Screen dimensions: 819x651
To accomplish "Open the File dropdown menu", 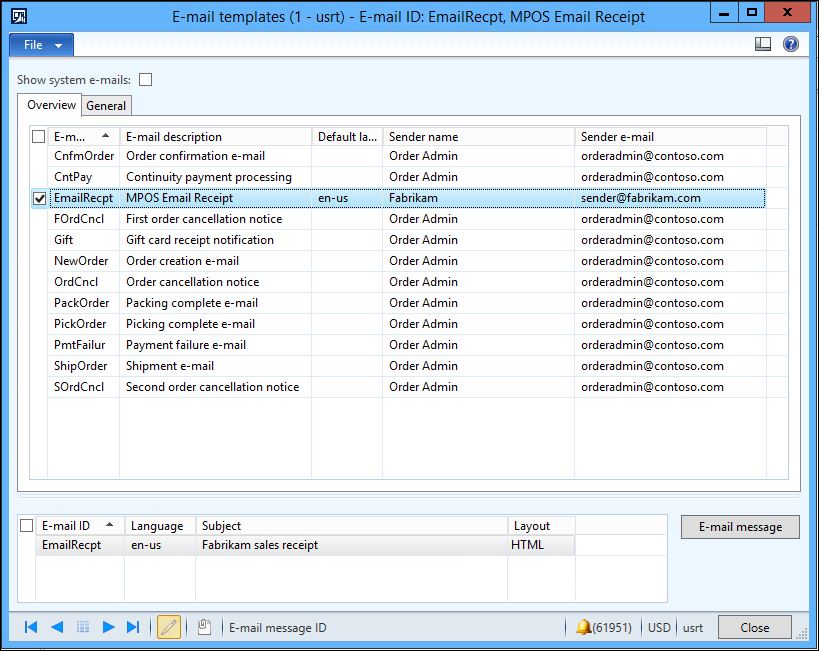I will point(41,45).
